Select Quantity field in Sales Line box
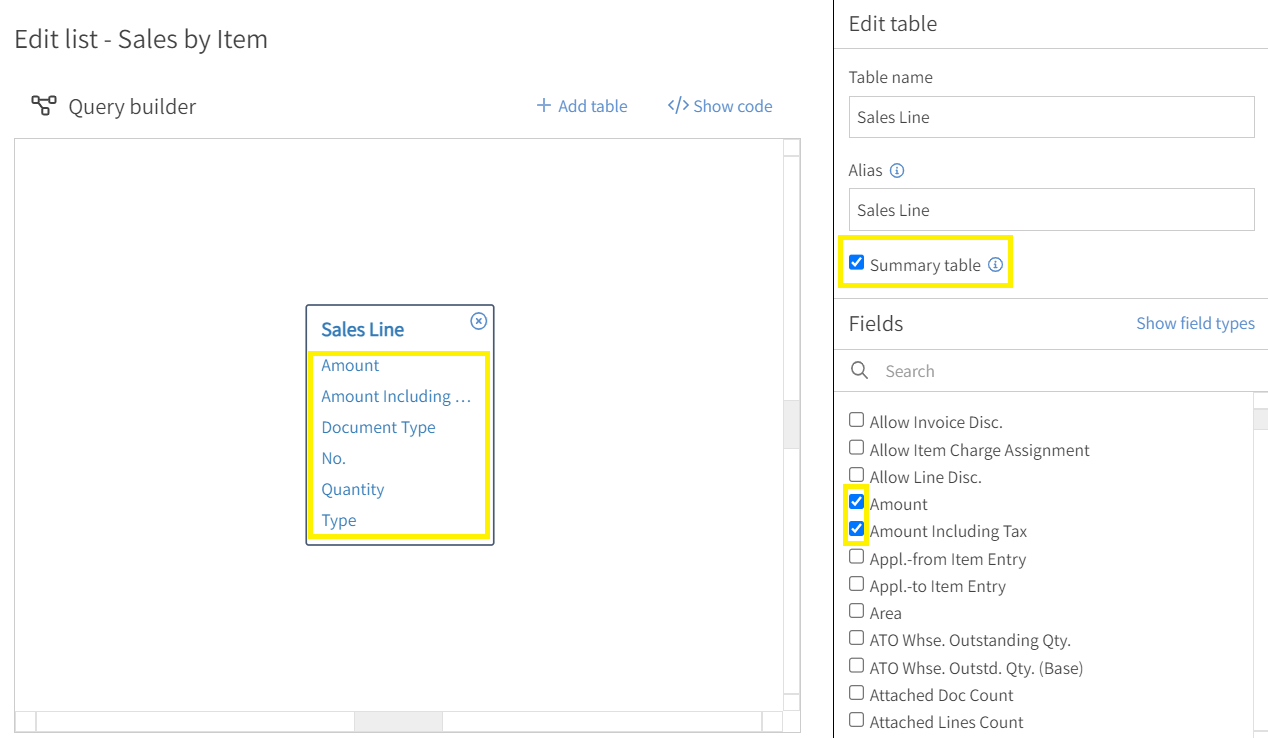1268x738 pixels. point(352,489)
